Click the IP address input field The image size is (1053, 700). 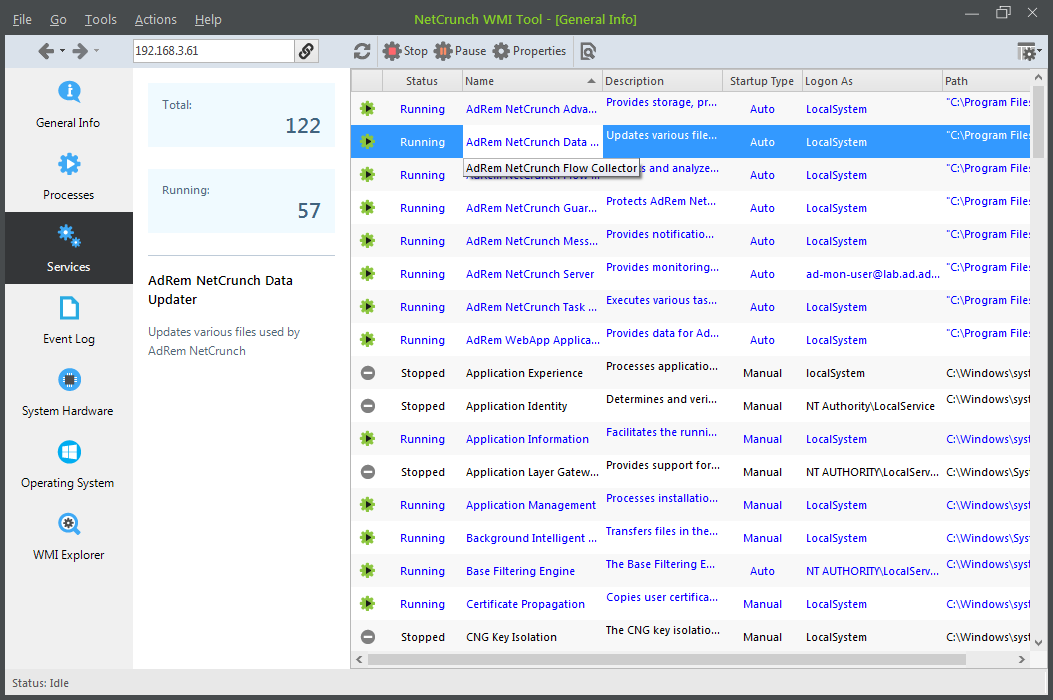214,51
